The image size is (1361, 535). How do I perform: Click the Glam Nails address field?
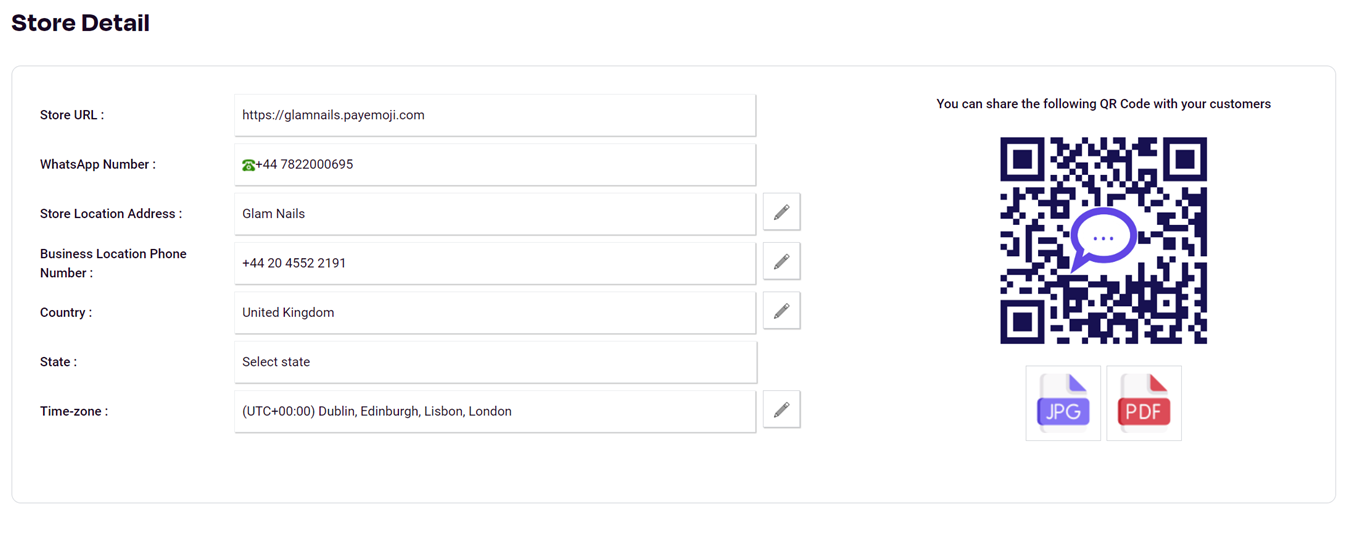coord(495,214)
